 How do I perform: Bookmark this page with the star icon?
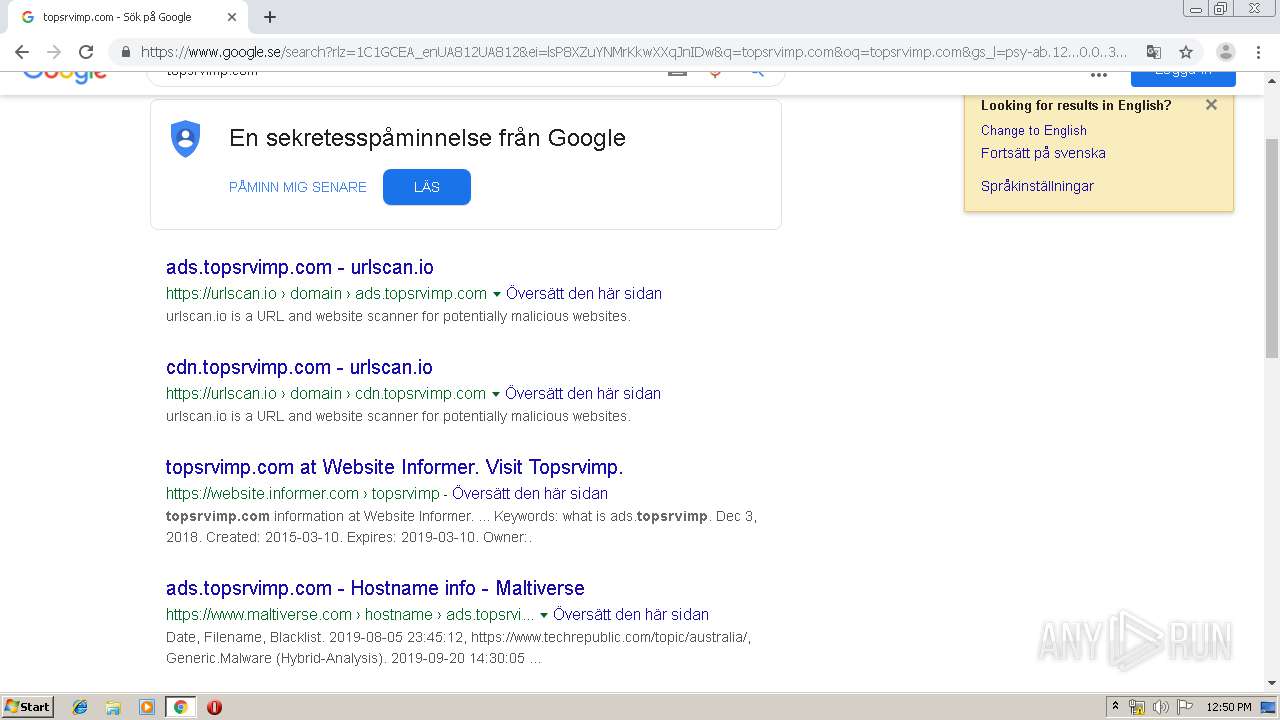(1186, 52)
